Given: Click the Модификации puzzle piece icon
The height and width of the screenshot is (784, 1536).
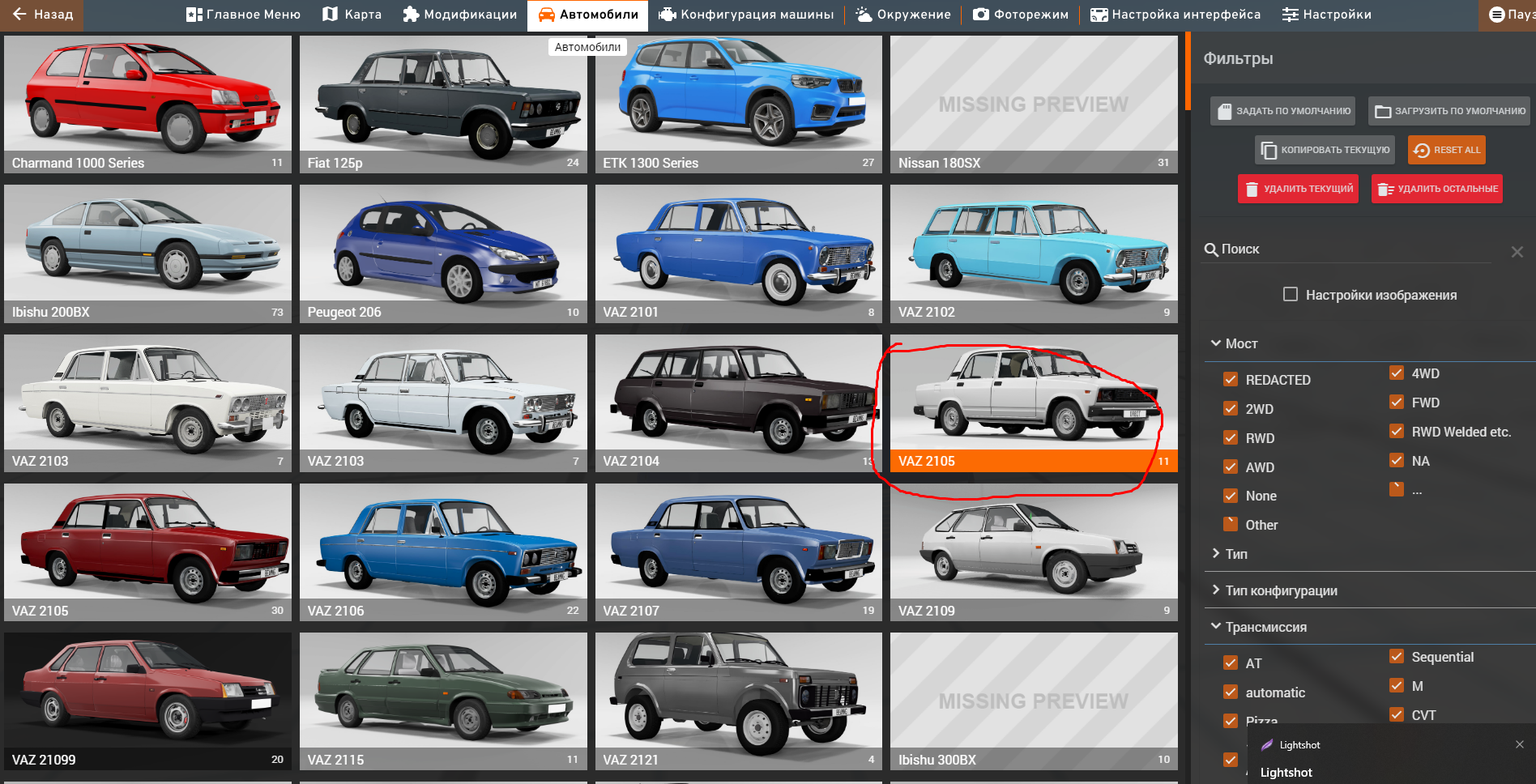Looking at the screenshot, I should [411, 15].
